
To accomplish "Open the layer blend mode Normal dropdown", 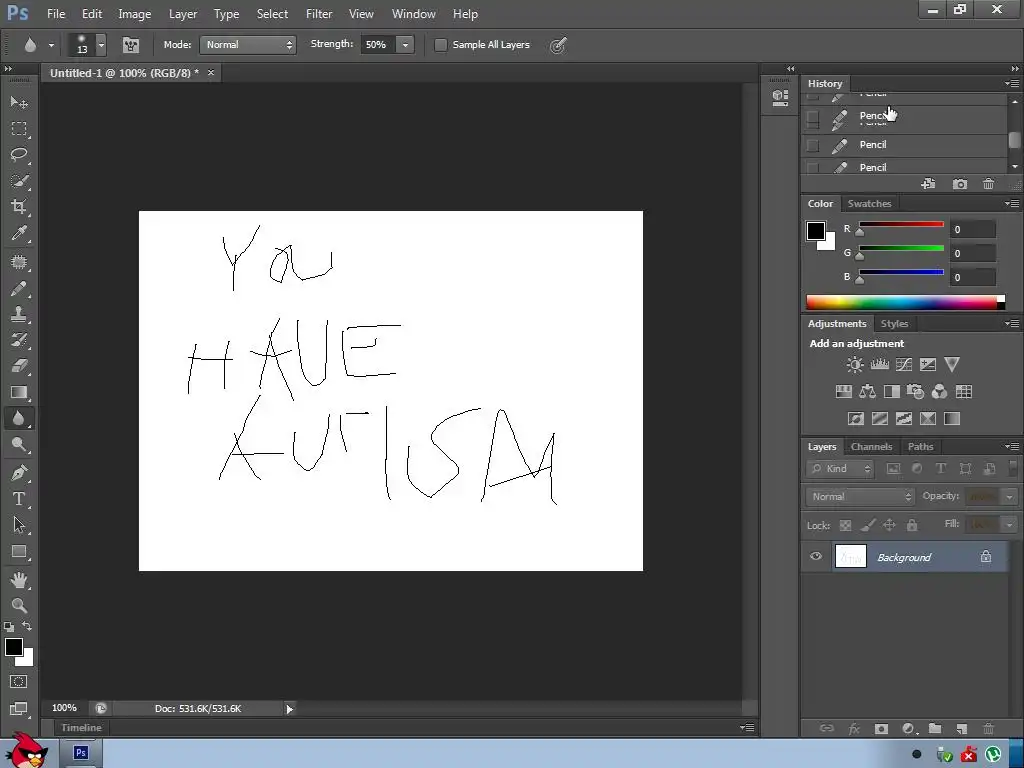I will pyautogui.click(x=860, y=496).
